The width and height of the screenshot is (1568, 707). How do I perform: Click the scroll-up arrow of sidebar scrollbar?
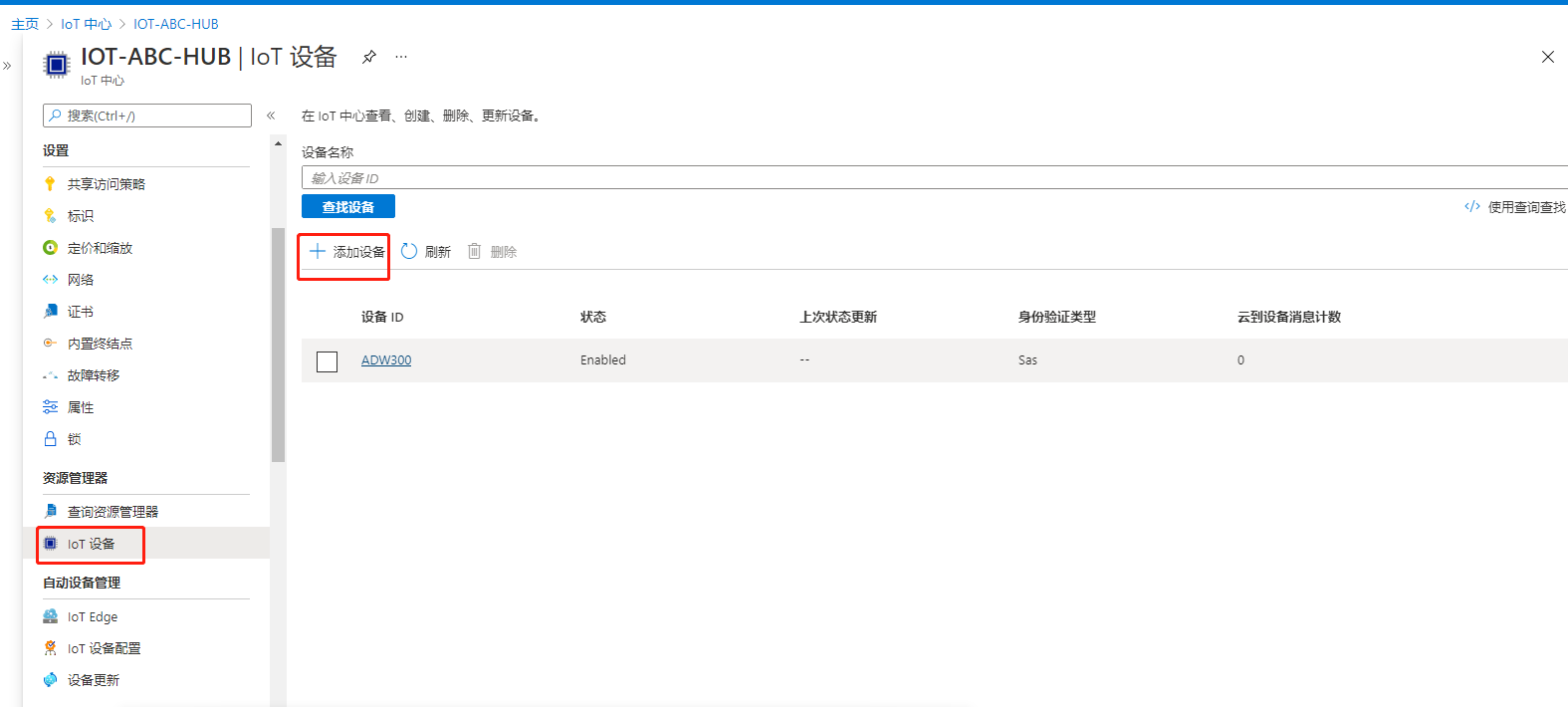278,144
